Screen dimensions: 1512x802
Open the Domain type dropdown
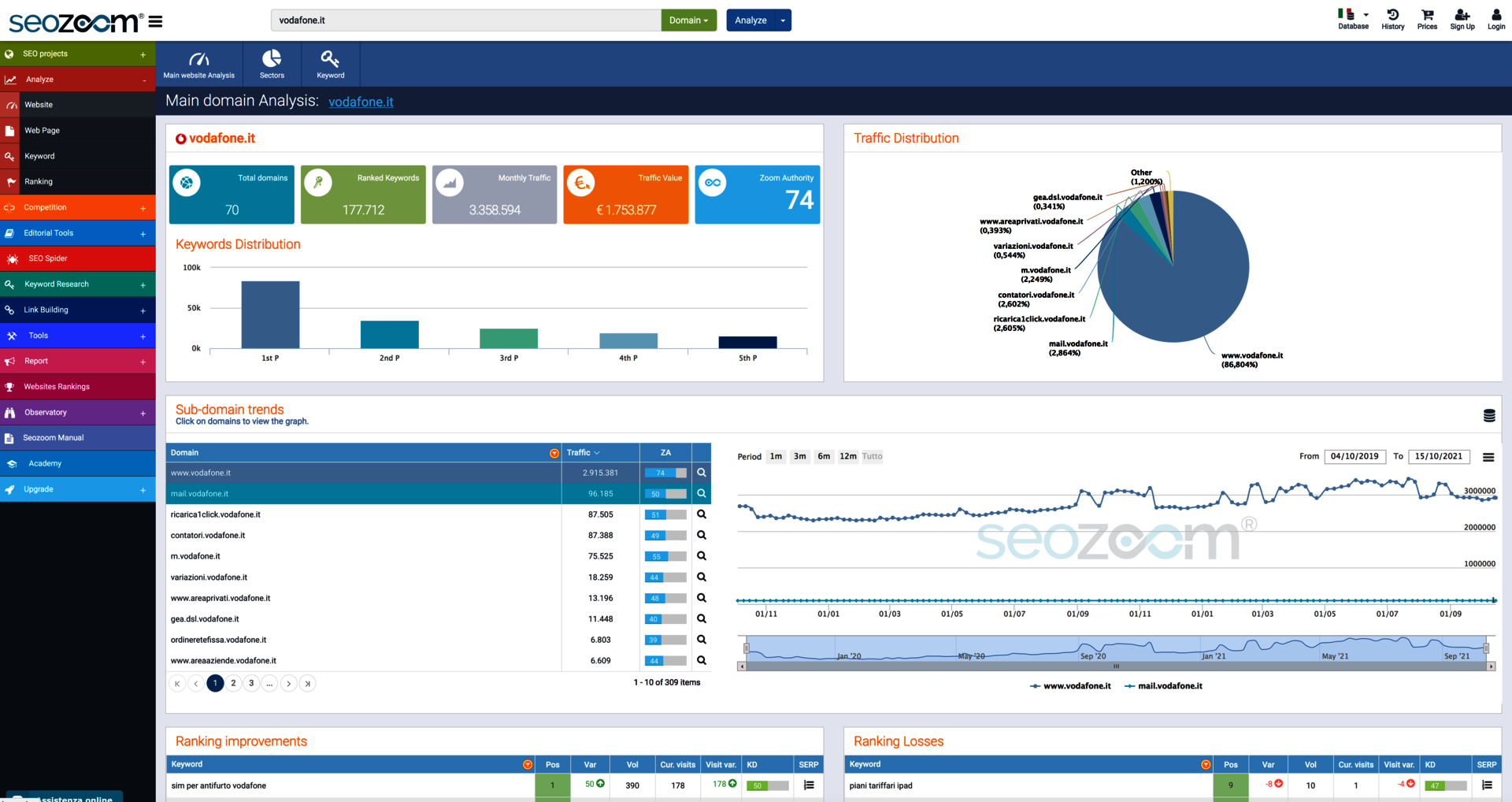(688, 20)
